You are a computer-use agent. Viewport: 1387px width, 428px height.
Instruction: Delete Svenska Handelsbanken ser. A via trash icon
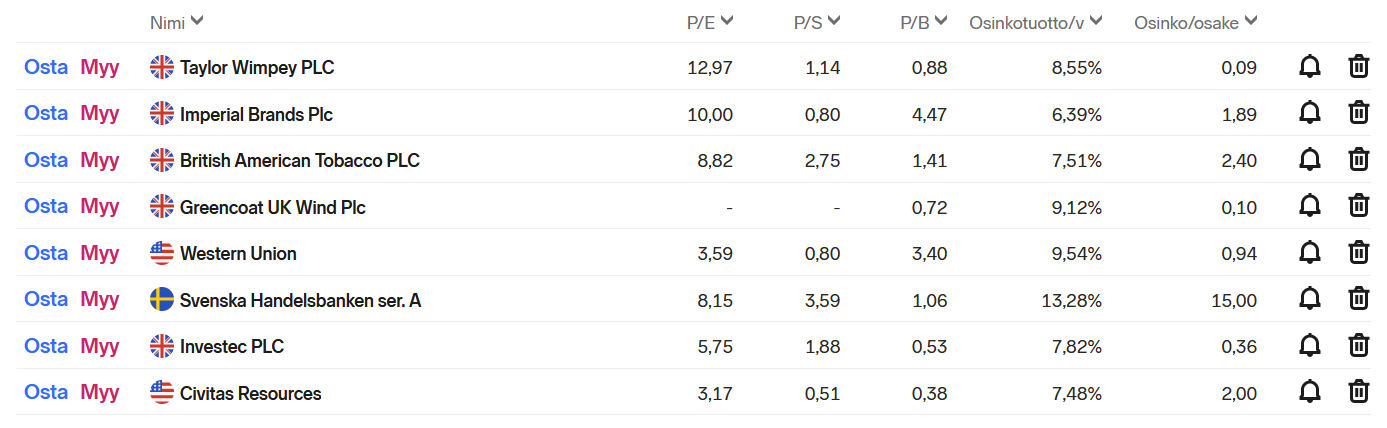click(1359, 299)
